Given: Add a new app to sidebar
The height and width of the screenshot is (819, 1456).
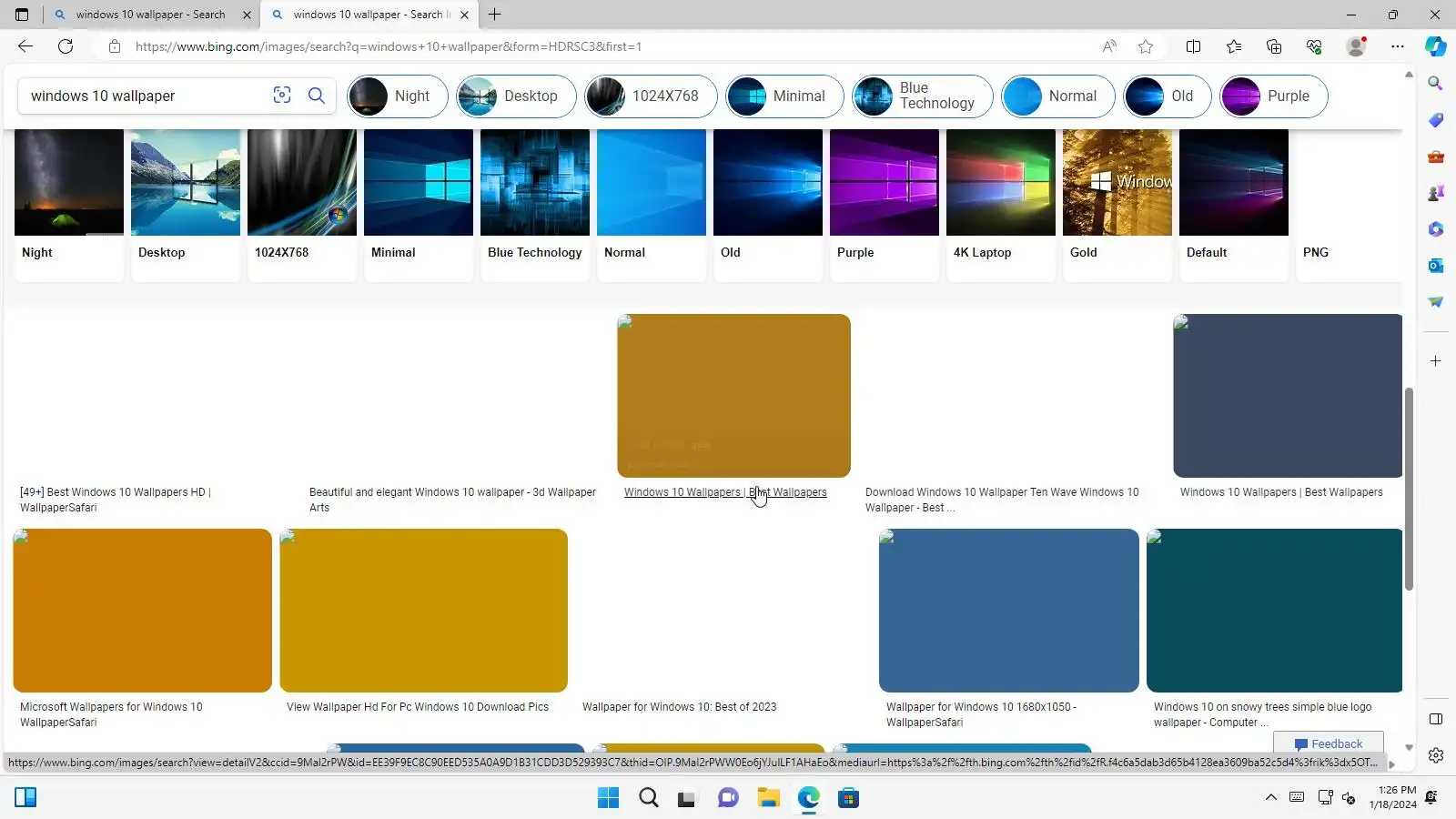Looking at the screenshot, I should pyautogui.click(x=1436, y=361).
